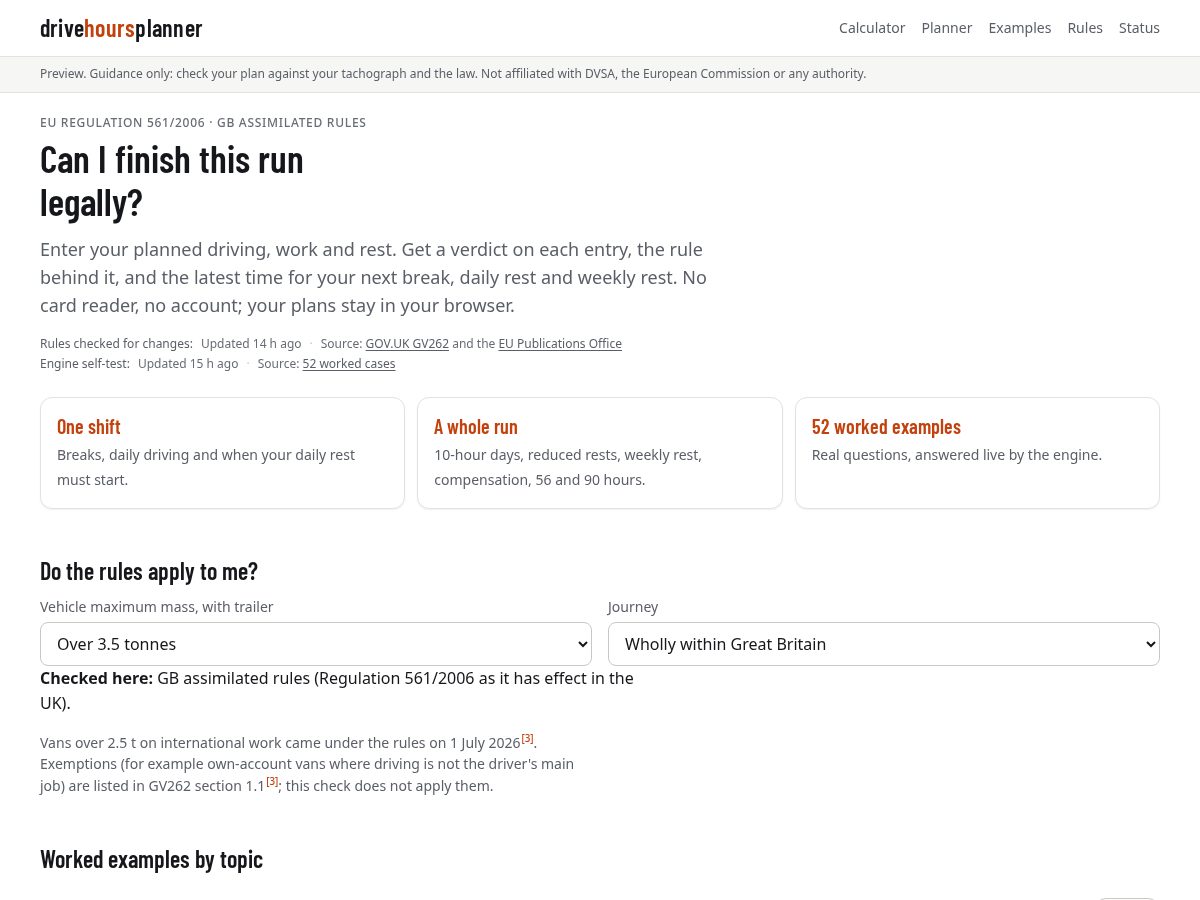Open the Rules nav item
Viewport: 1200px width, 900px height.
[x=1085, y=28]
